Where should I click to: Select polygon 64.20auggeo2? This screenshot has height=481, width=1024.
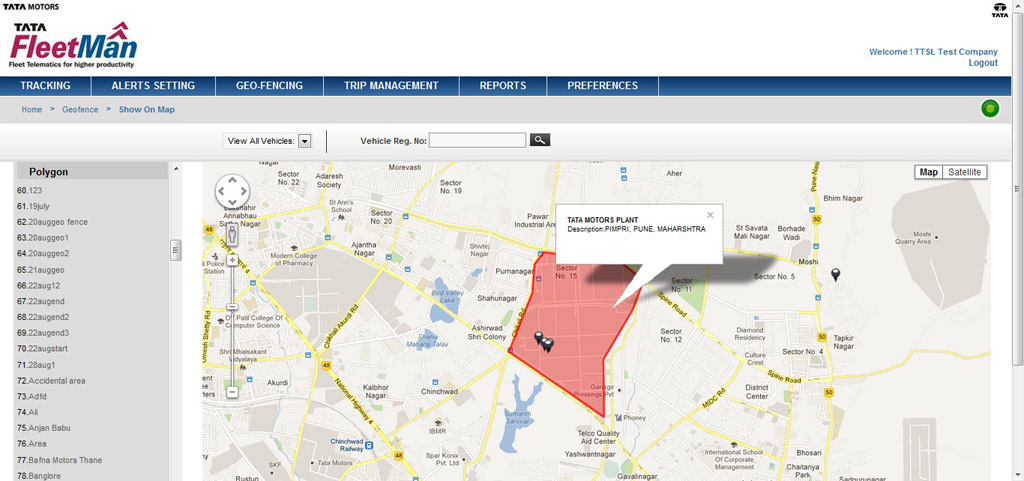(x=42, y=253)
